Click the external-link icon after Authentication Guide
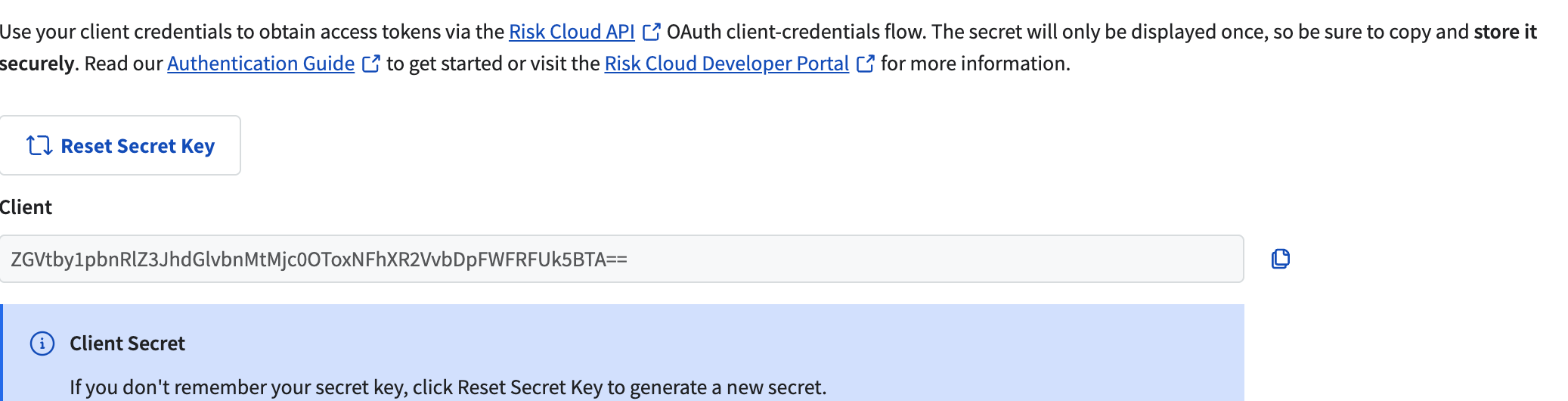1568x401 pixels. click(371, 64)
